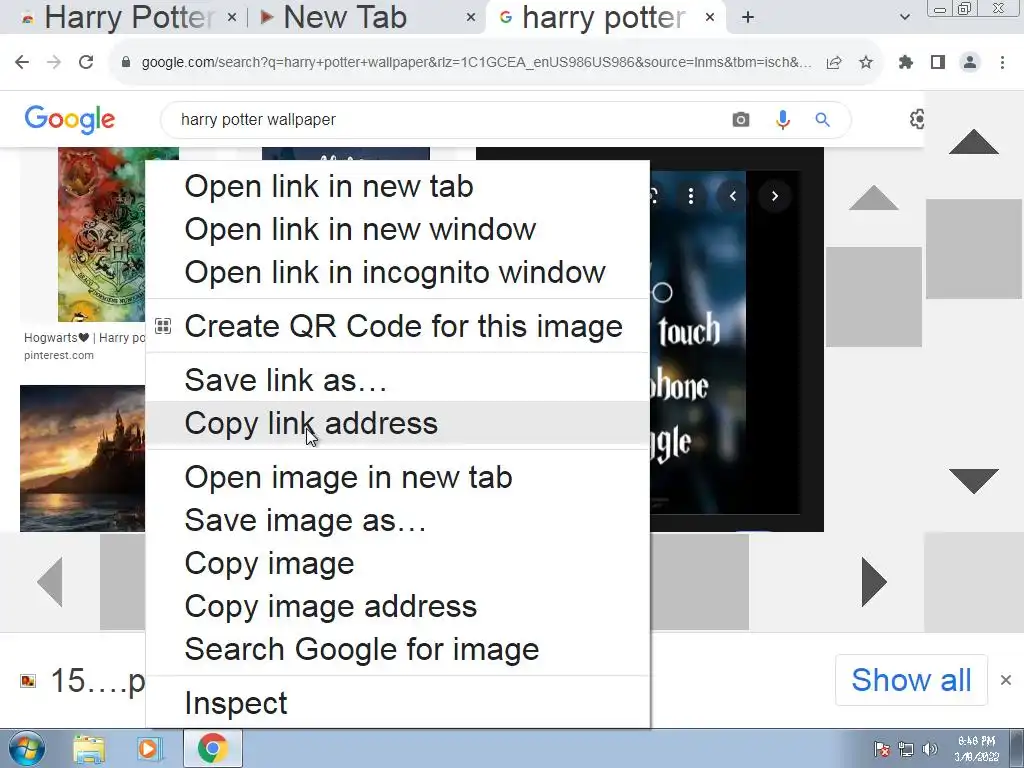The width and height of the screenshot is (1024, 768).
Task: Click the network tray icon
Action: coord(906,749)
